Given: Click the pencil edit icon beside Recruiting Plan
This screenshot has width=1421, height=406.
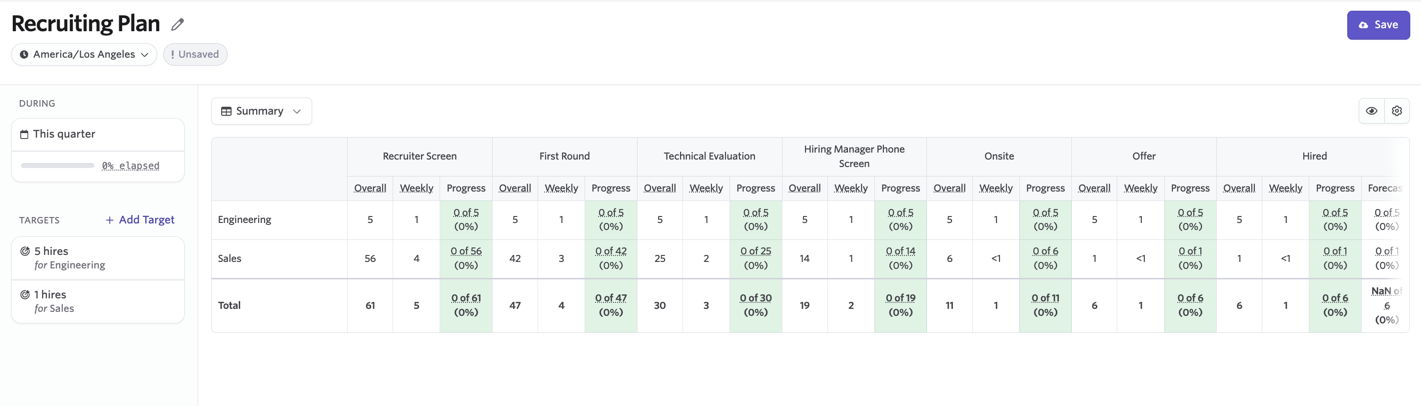Looking at the screenshot, I should (x=178, y=24).
